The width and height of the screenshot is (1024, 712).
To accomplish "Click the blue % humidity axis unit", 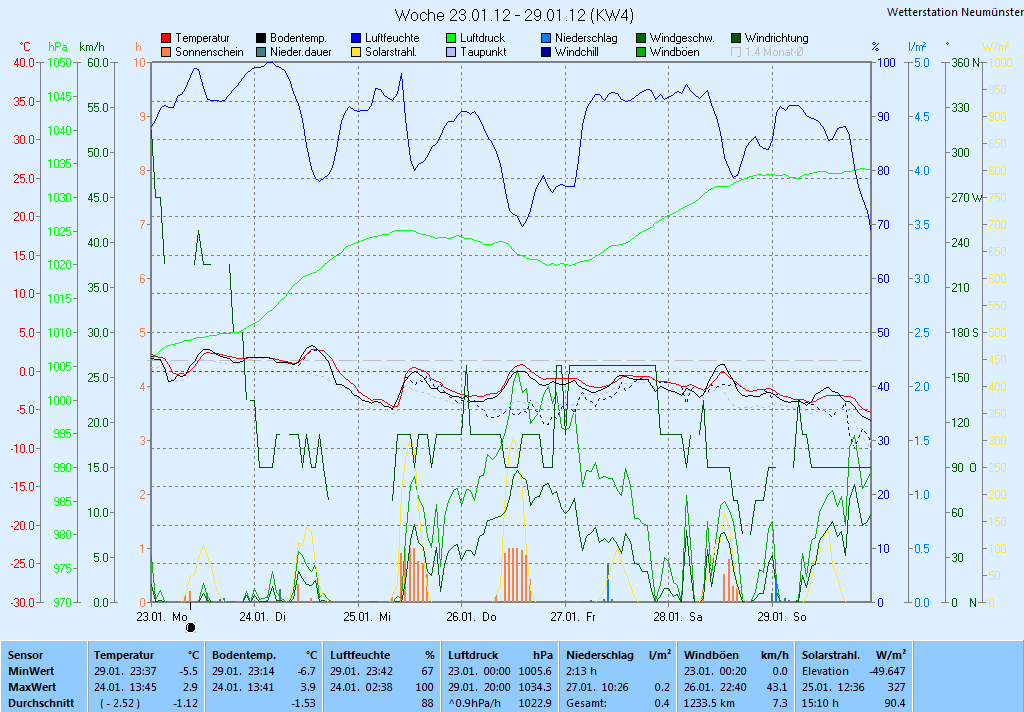I will point(875,47).
